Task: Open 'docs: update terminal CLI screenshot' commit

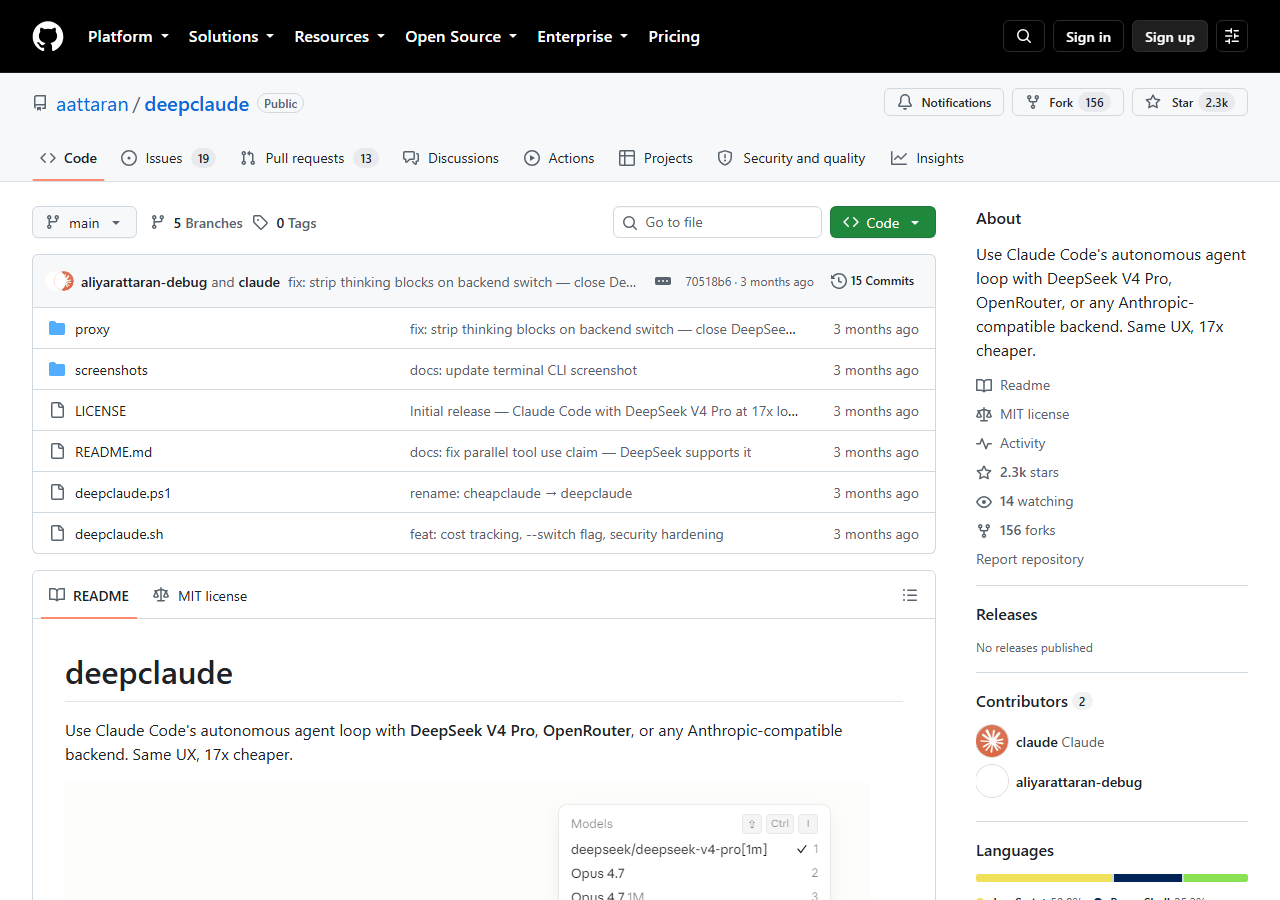Action: pyautogui.click(x=524, y=370)
